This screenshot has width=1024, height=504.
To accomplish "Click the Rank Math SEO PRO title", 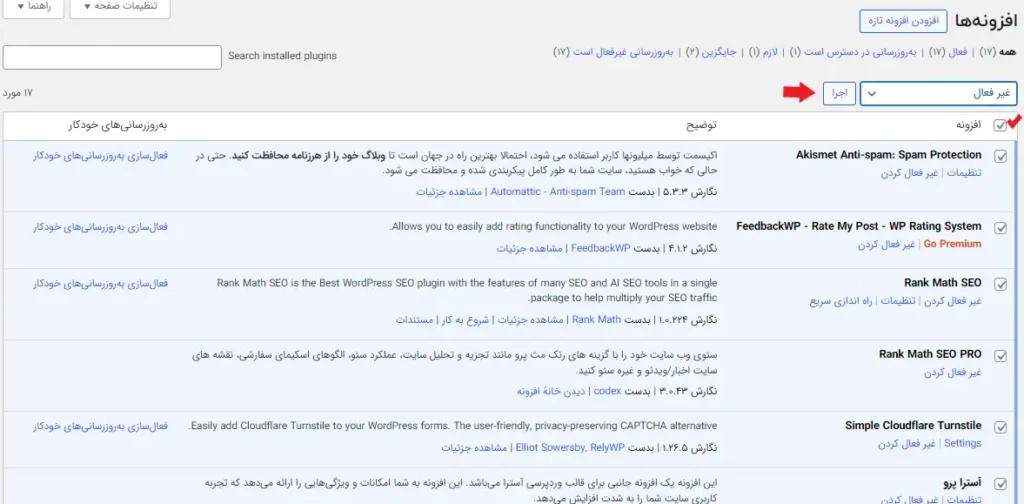I will pyautogui.click(x=930, y=354).
